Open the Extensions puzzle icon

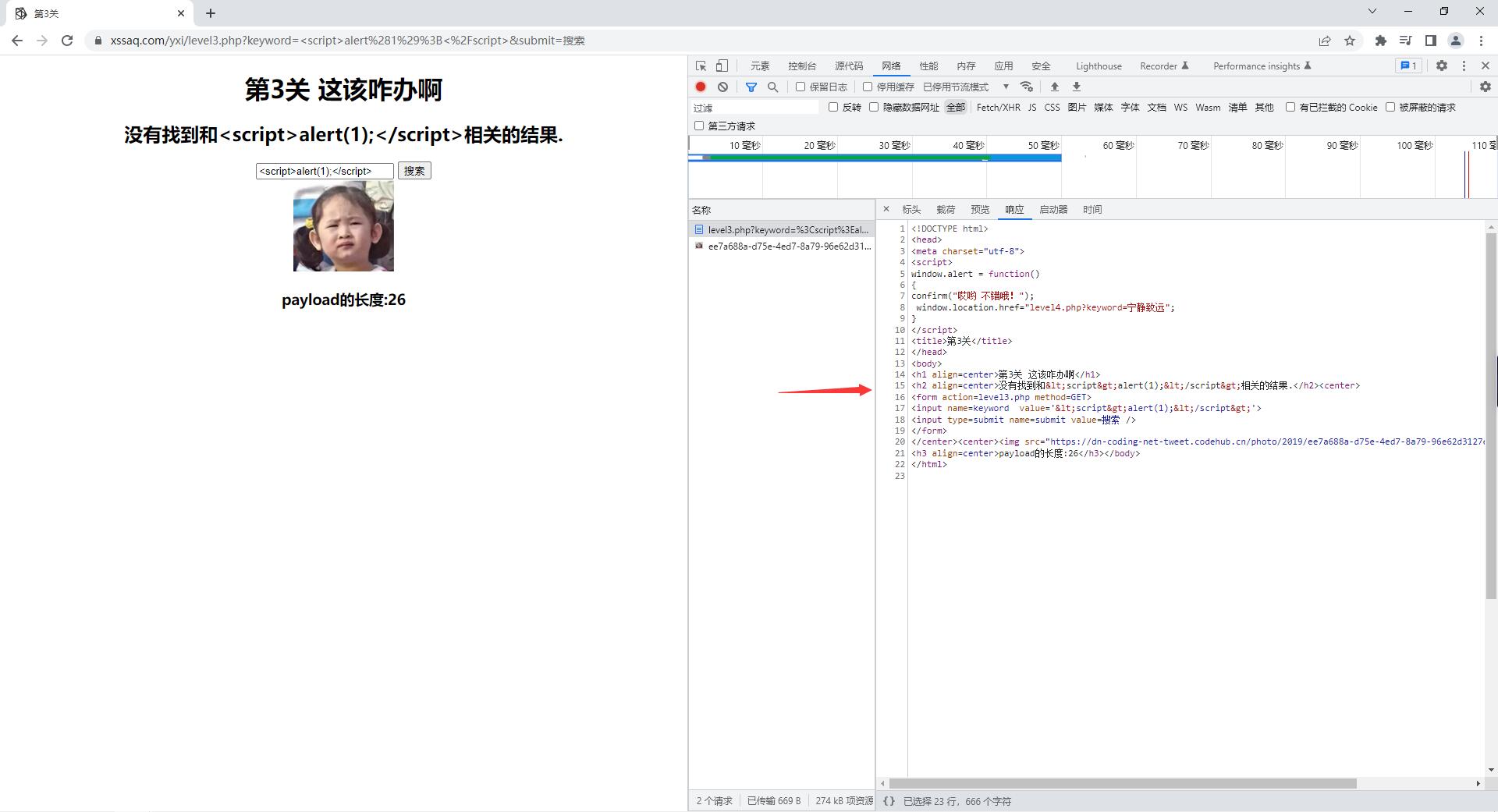pos(1381,41)
